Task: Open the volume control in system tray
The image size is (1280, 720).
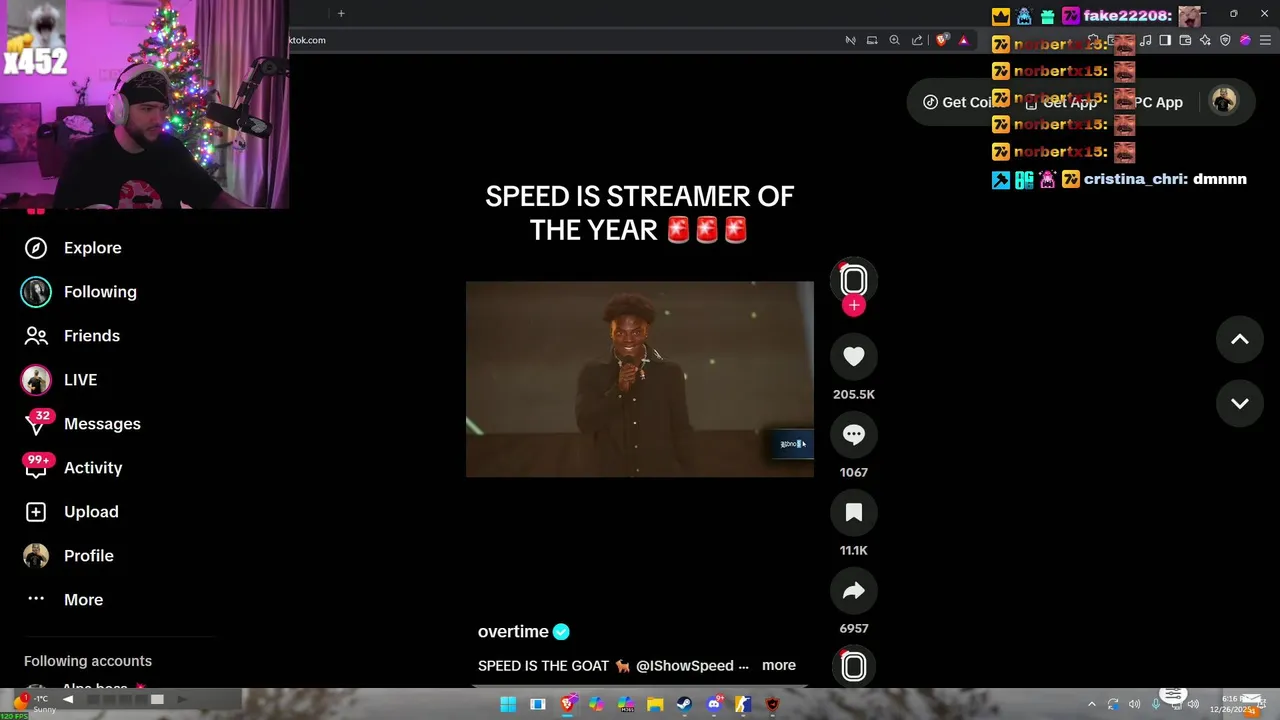Action: click(1193, 704)
